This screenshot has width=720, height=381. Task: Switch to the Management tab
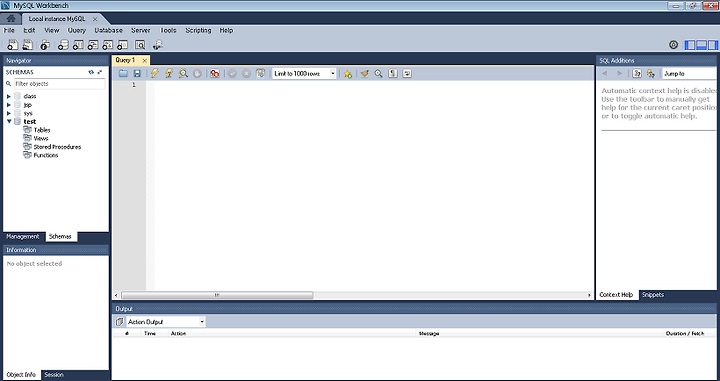(23, 237)
